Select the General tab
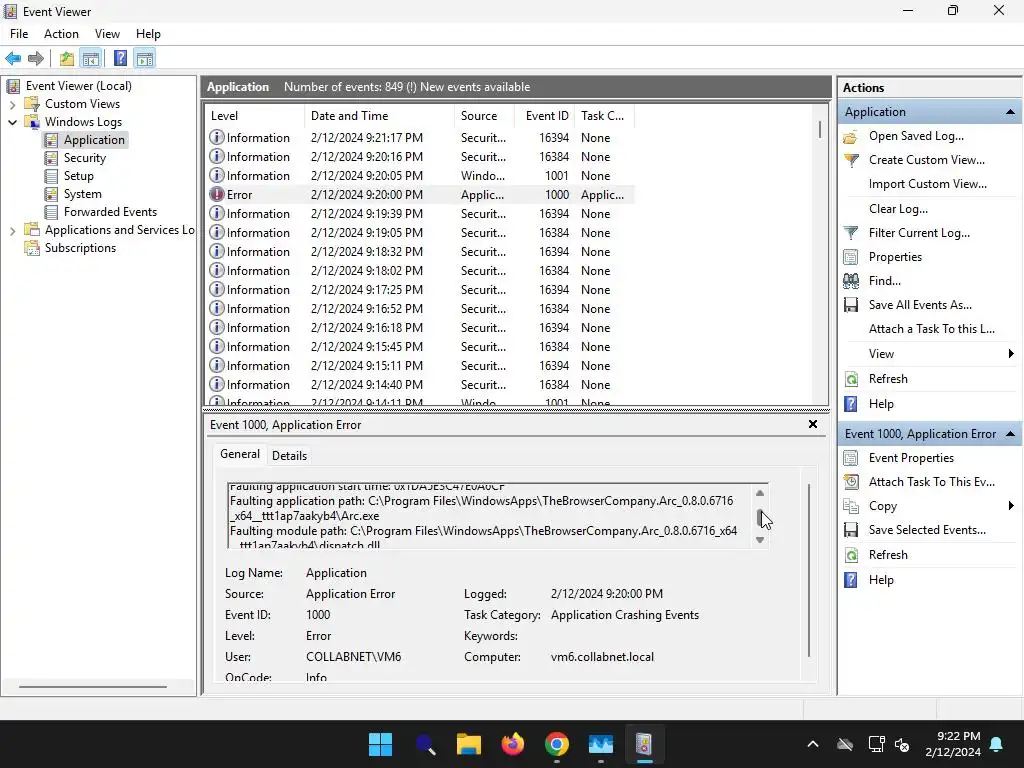 tap(240, 455)
